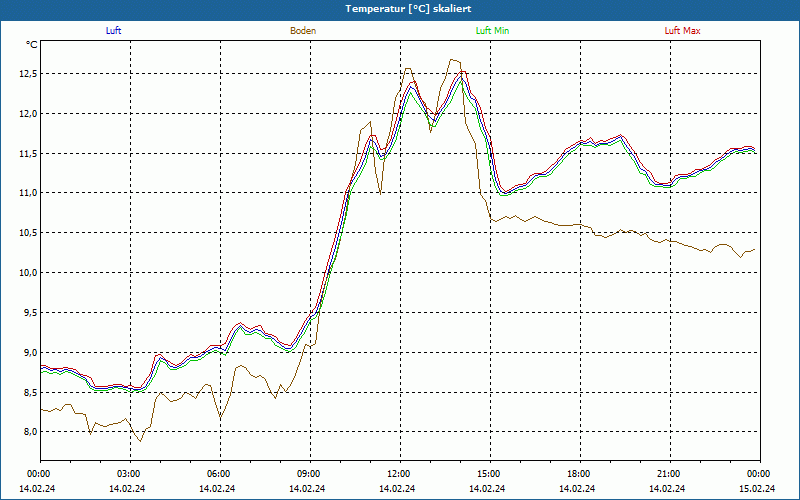Select the 11,5 y-axis value
Screen dimensions: 800x500
[28, 154]
